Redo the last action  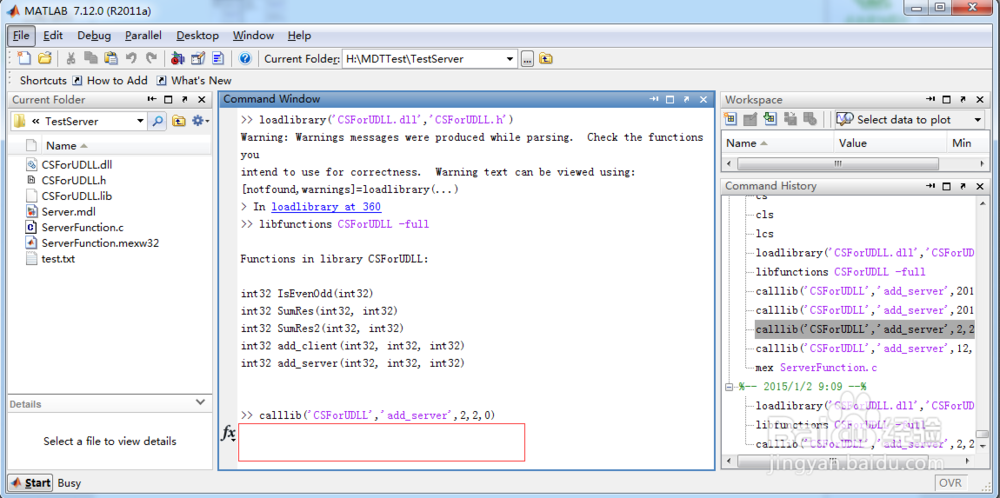pyautogui.click(x=151, y=59)
